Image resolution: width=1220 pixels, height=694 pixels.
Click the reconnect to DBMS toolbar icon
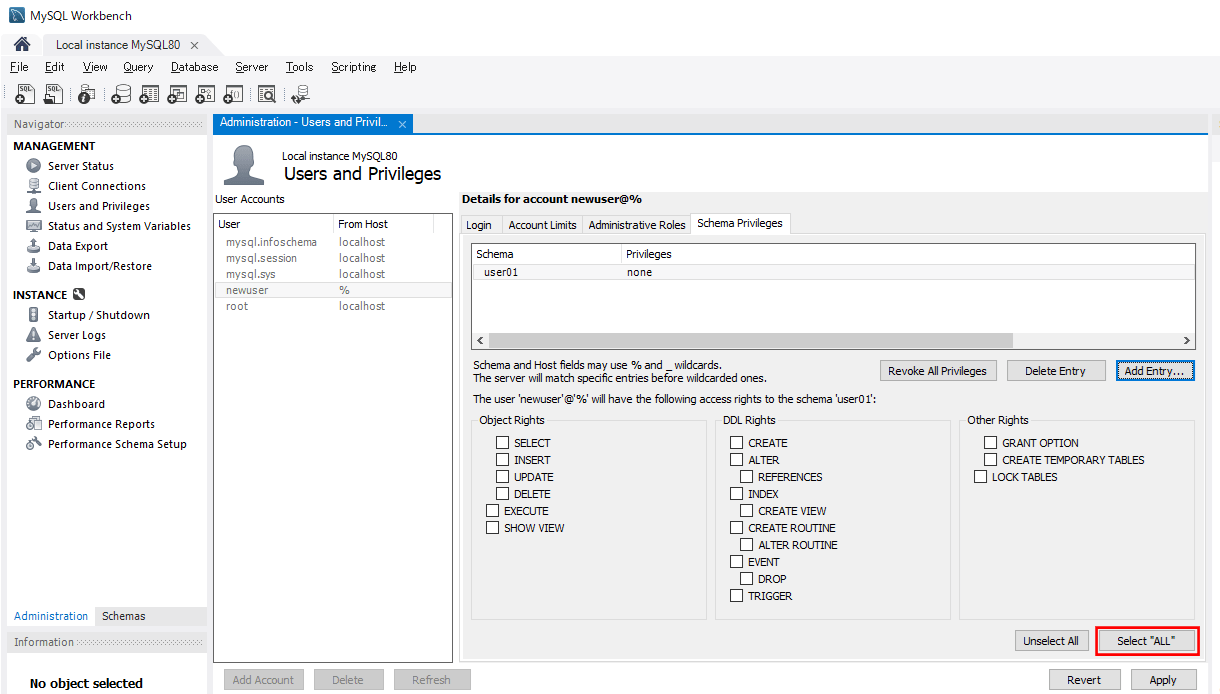click(x=300, y=94)
